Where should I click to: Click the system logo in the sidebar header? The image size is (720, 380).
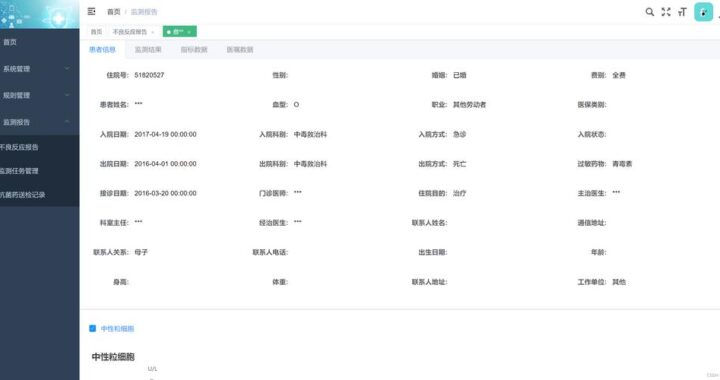click(39, 14)
